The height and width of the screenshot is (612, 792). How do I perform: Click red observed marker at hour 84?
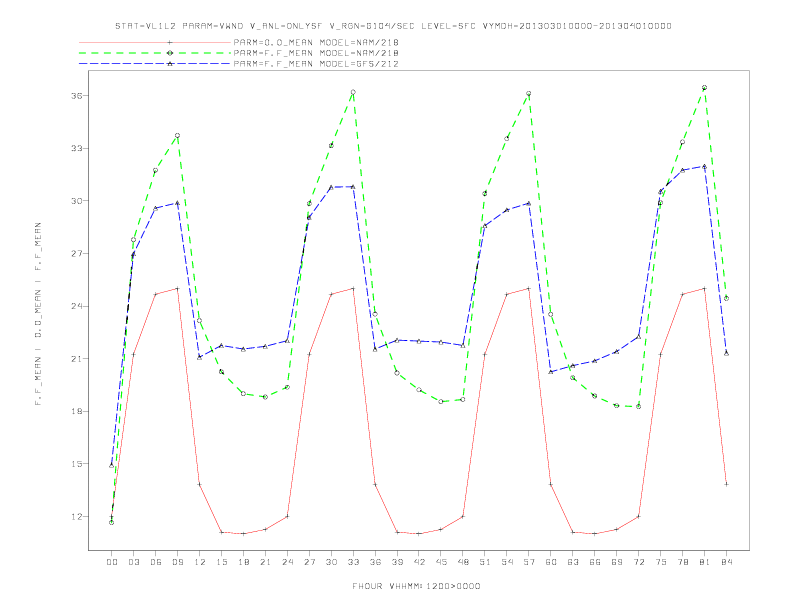coord(727,484)
